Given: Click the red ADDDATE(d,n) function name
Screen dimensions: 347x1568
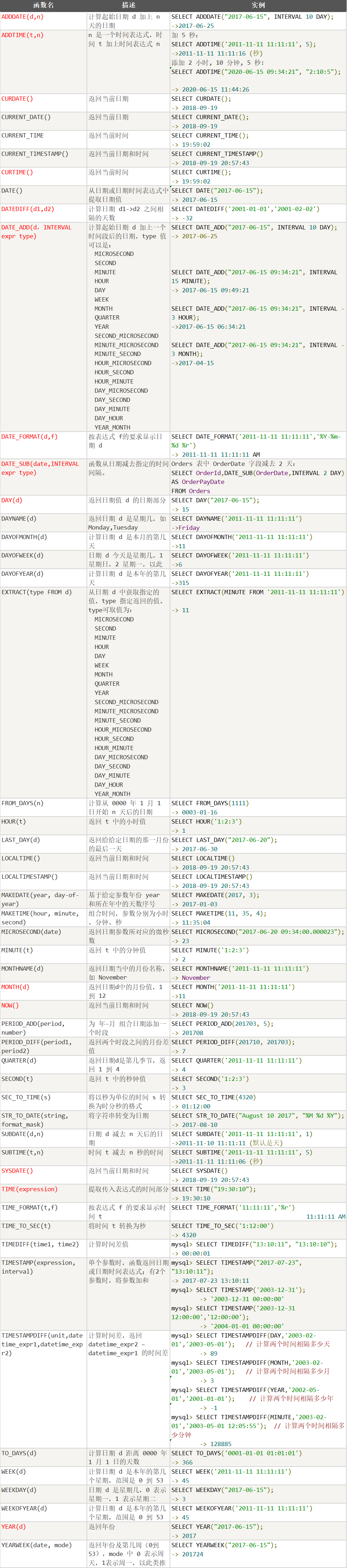Looking at the screenshot, I should tap(23, 17).
